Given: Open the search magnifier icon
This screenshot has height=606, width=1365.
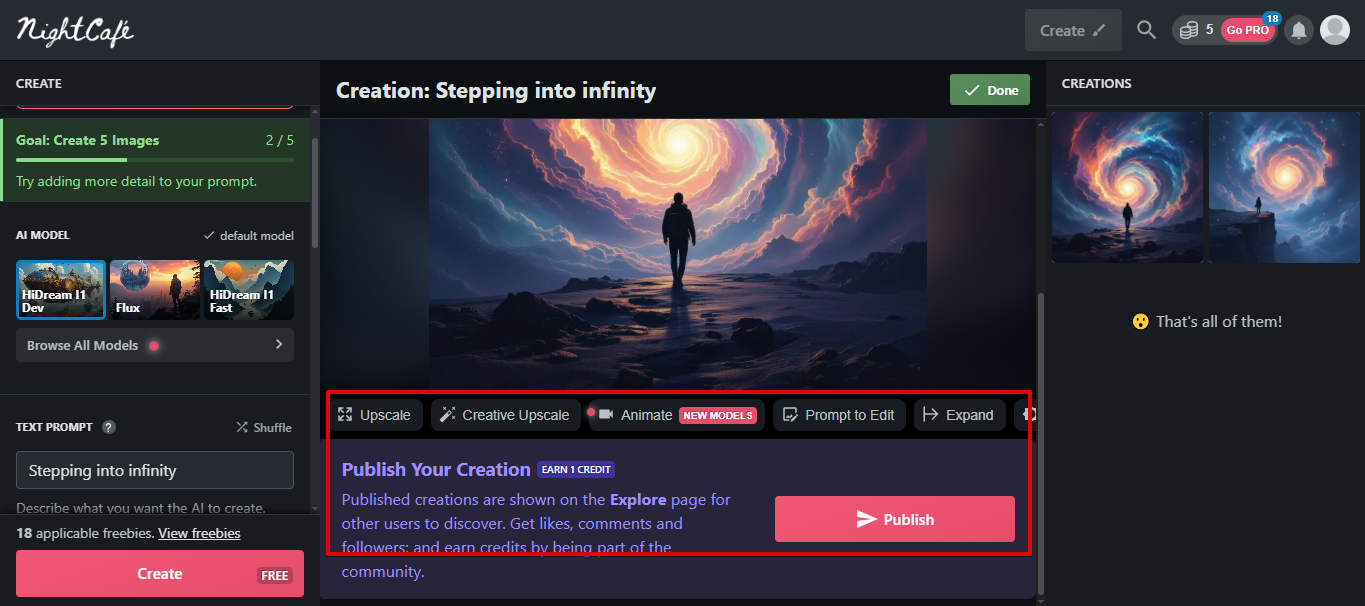Looking at the screenshot, I should pyautogui.click(x=1146, y=30).
